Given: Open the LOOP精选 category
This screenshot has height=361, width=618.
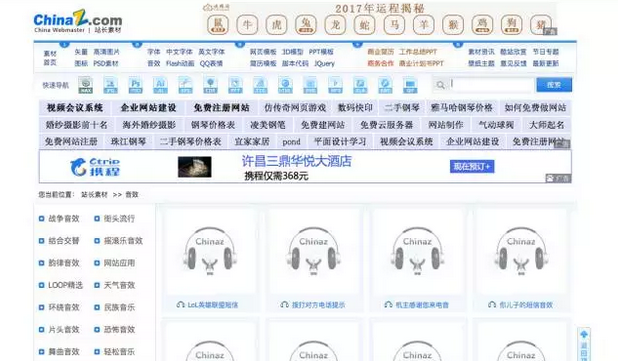Looking at the screenshot, I should click(x=65, y=285).
